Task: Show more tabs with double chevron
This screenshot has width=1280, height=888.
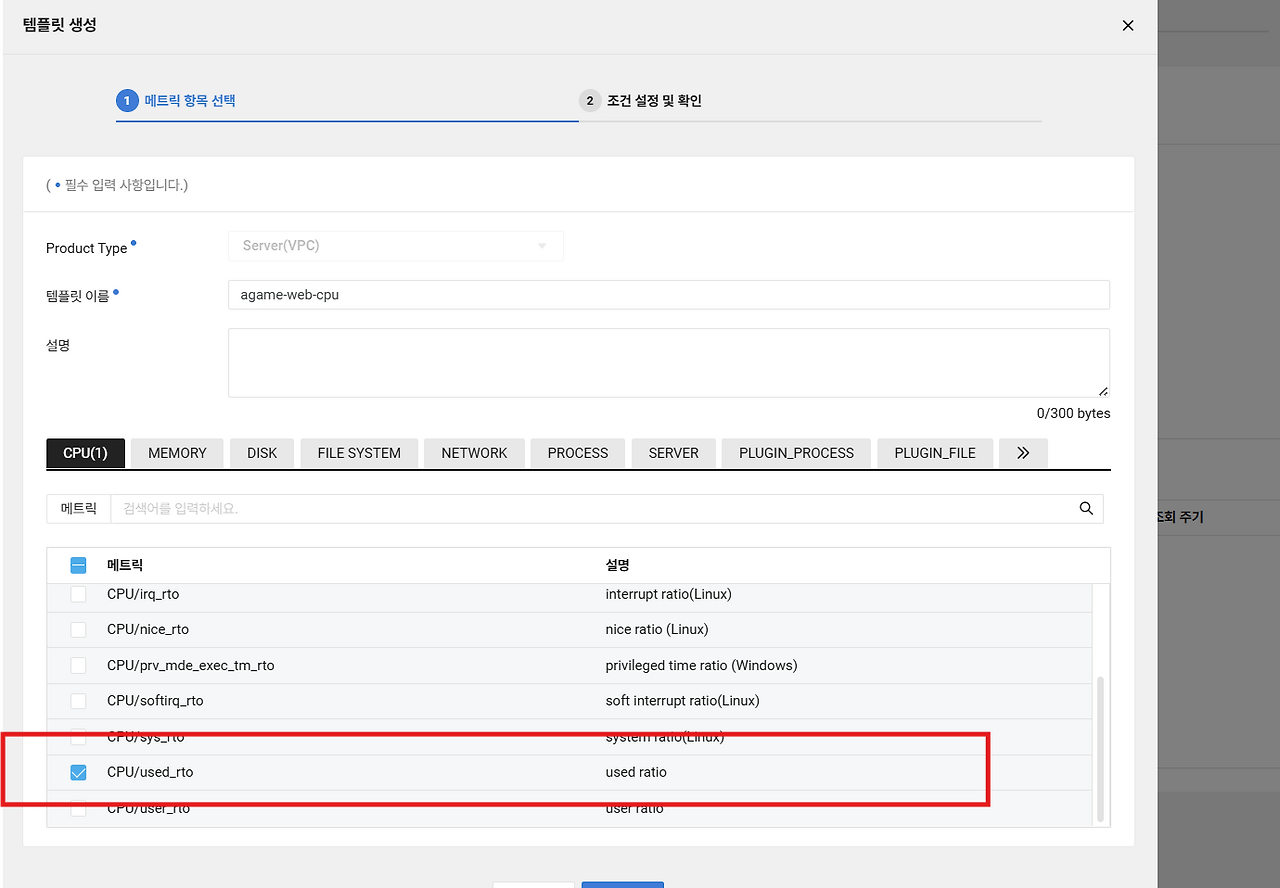Action: (1023, 453)
